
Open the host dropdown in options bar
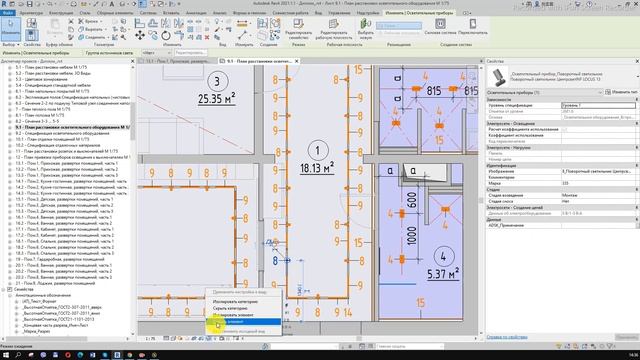click(157, 53)
